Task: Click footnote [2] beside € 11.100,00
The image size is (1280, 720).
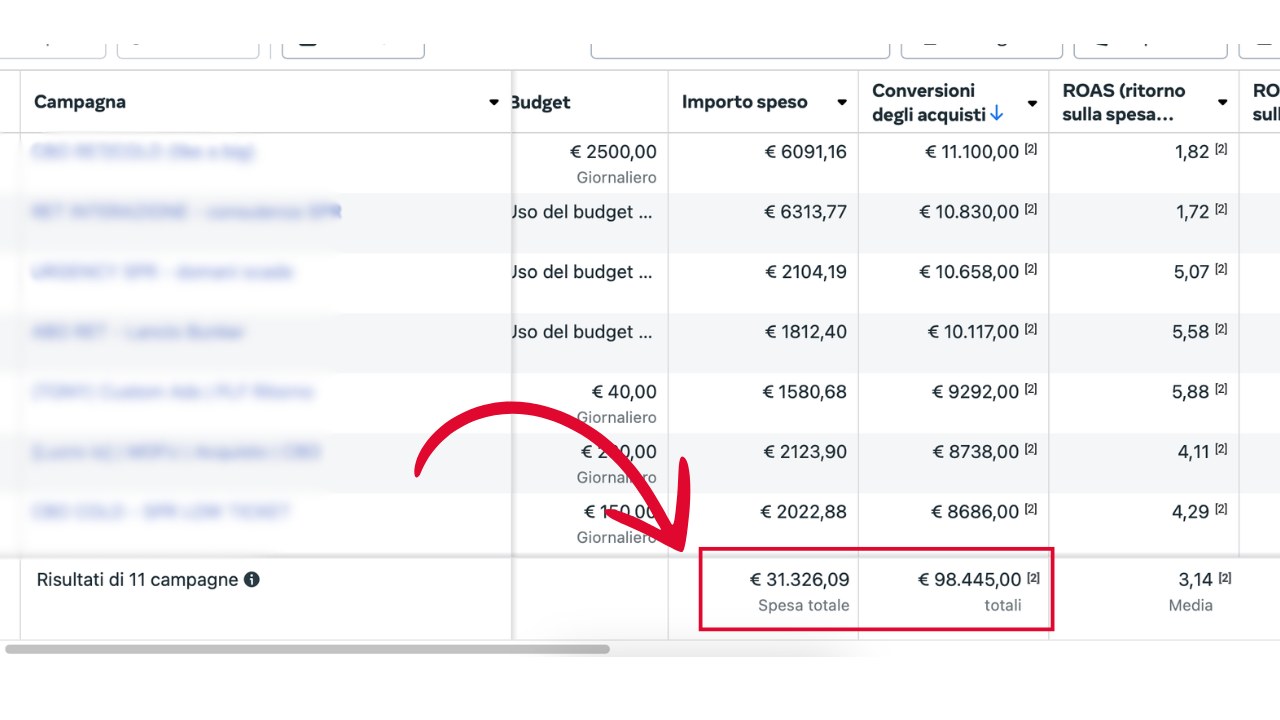Action: (1031, 150)
